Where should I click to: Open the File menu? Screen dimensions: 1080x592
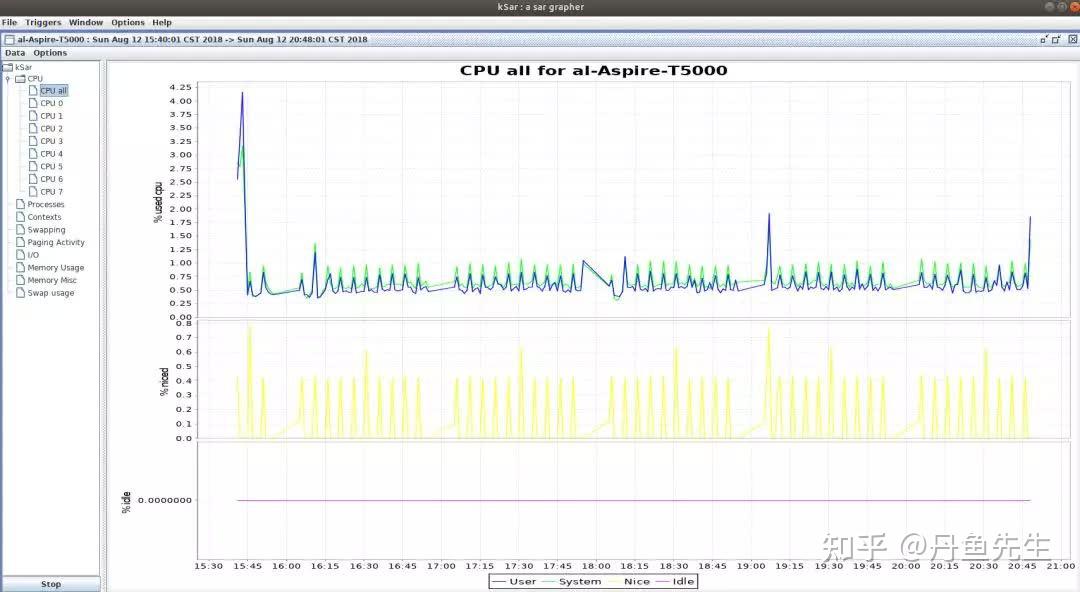pos(10,22)
